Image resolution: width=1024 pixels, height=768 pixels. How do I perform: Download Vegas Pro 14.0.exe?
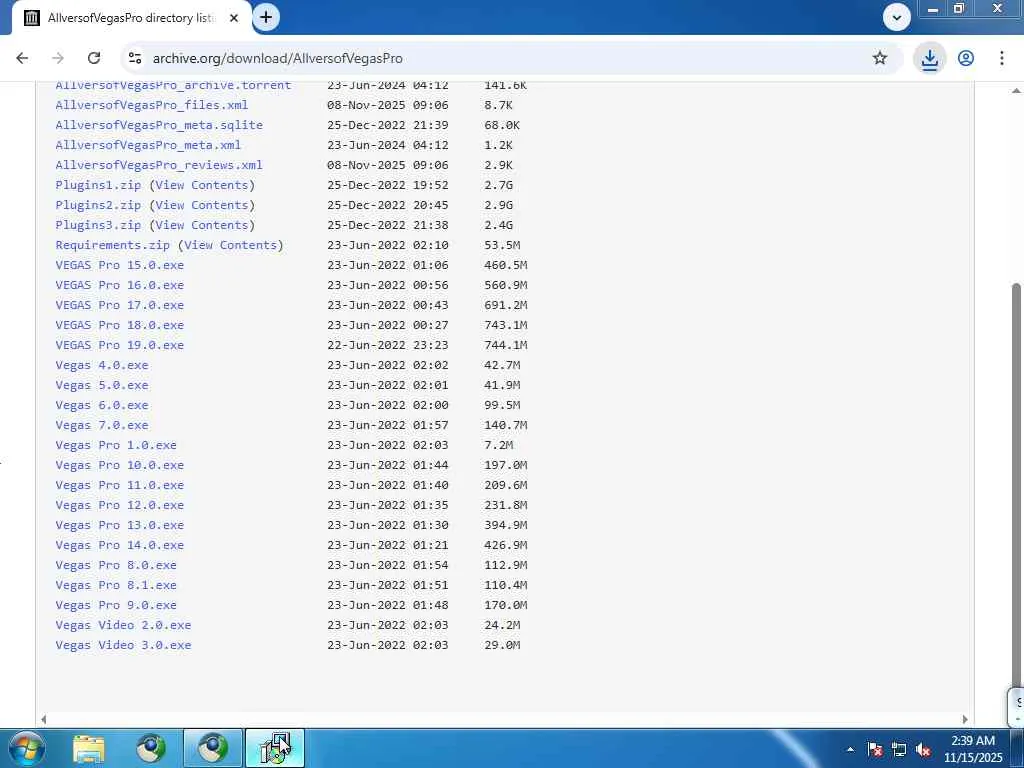click(x=120, y=545)
